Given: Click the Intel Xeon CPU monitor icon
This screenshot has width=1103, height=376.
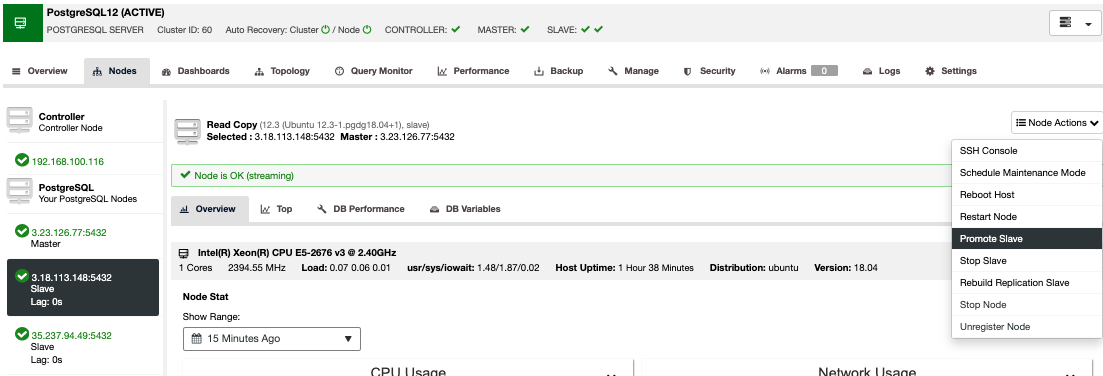Looking at the screenshot, I should [184, 253].
